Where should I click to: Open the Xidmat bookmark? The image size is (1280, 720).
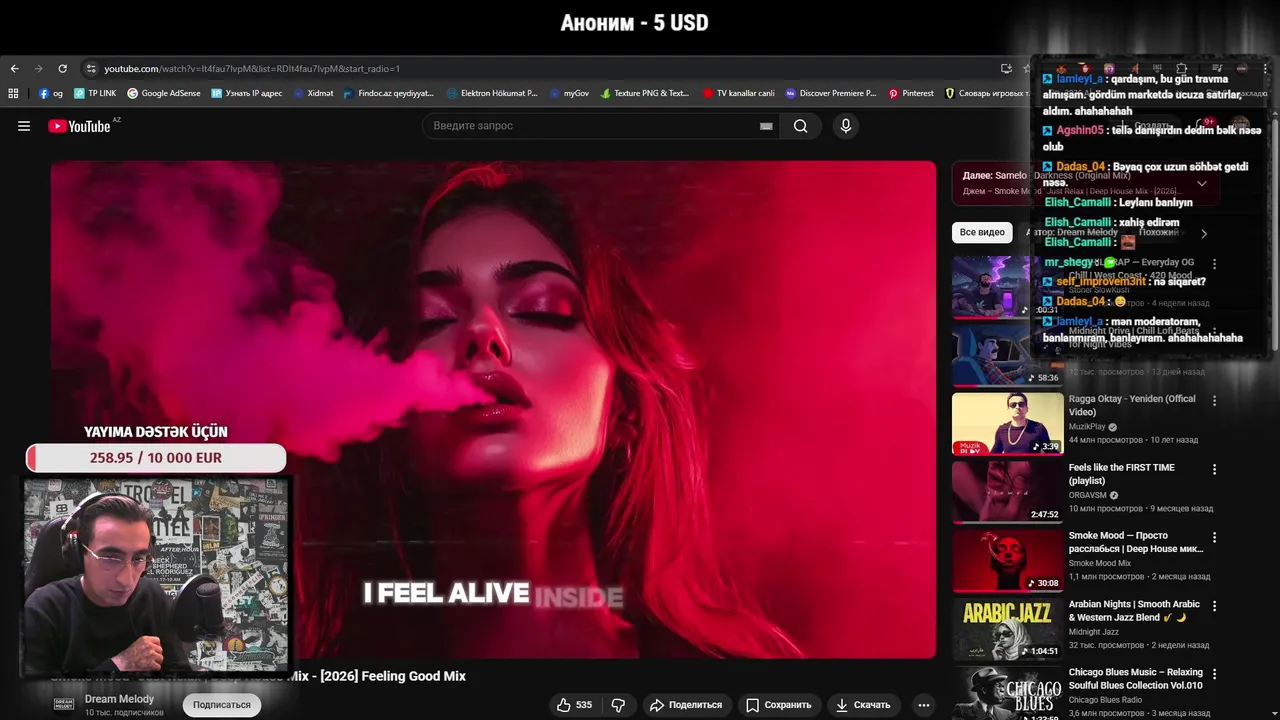313,93
